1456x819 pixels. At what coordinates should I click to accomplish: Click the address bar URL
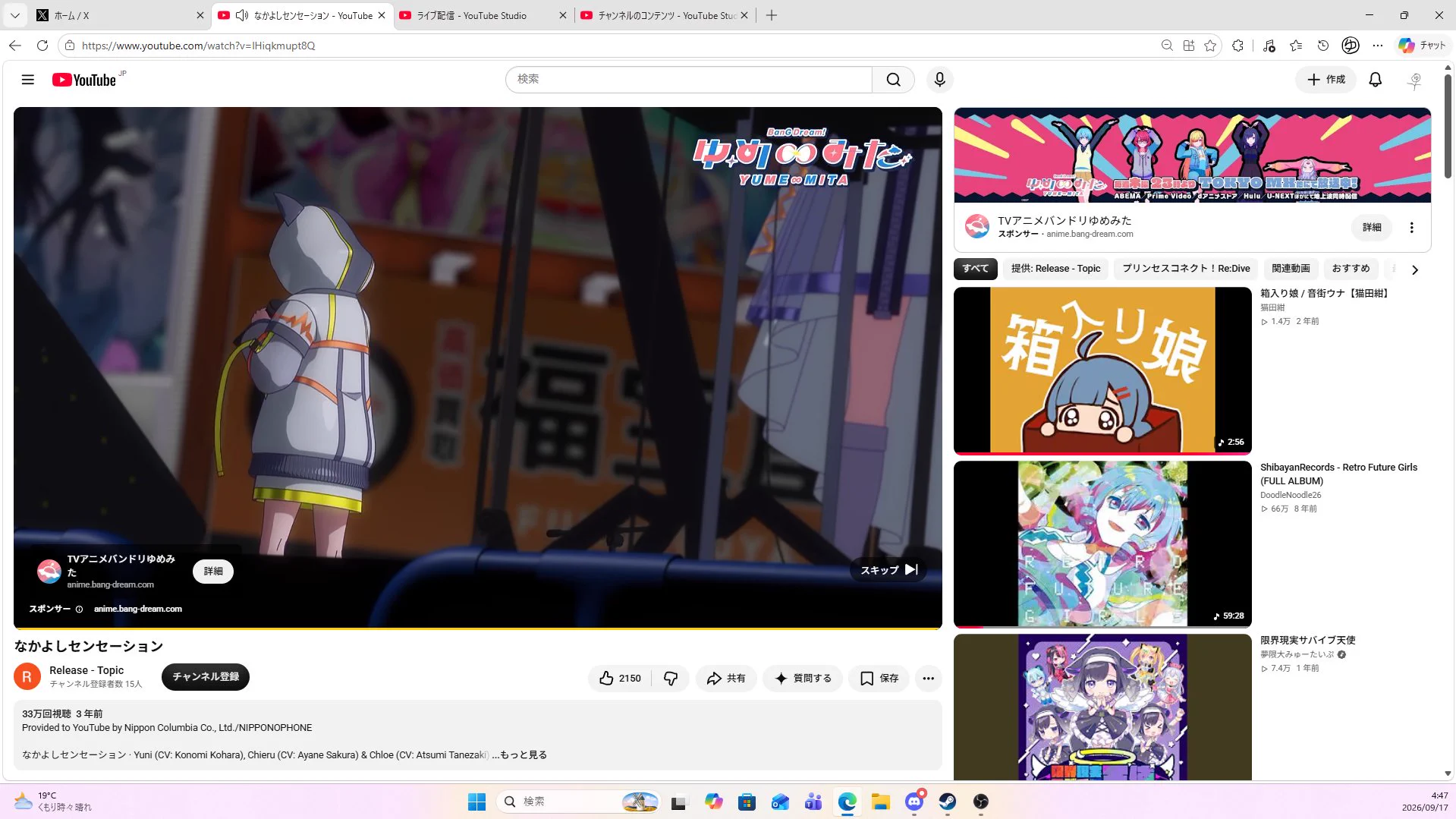pyautogui.click(x=198, y=46)
